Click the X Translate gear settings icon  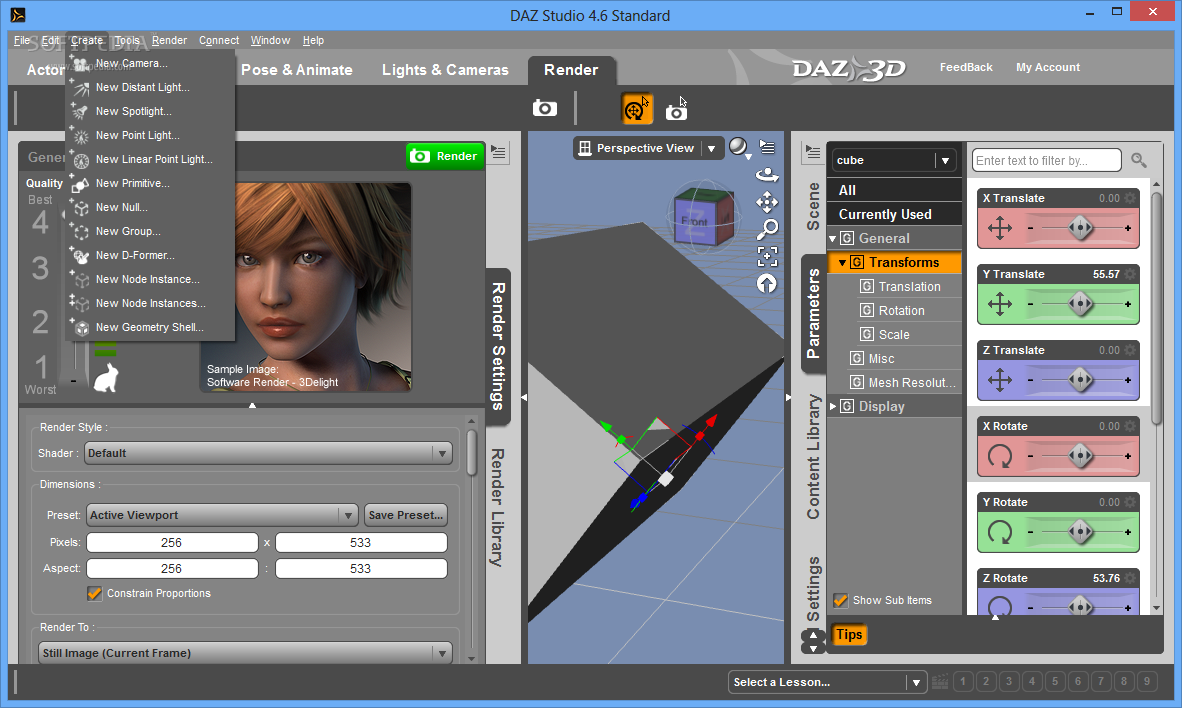(1130, 198)
